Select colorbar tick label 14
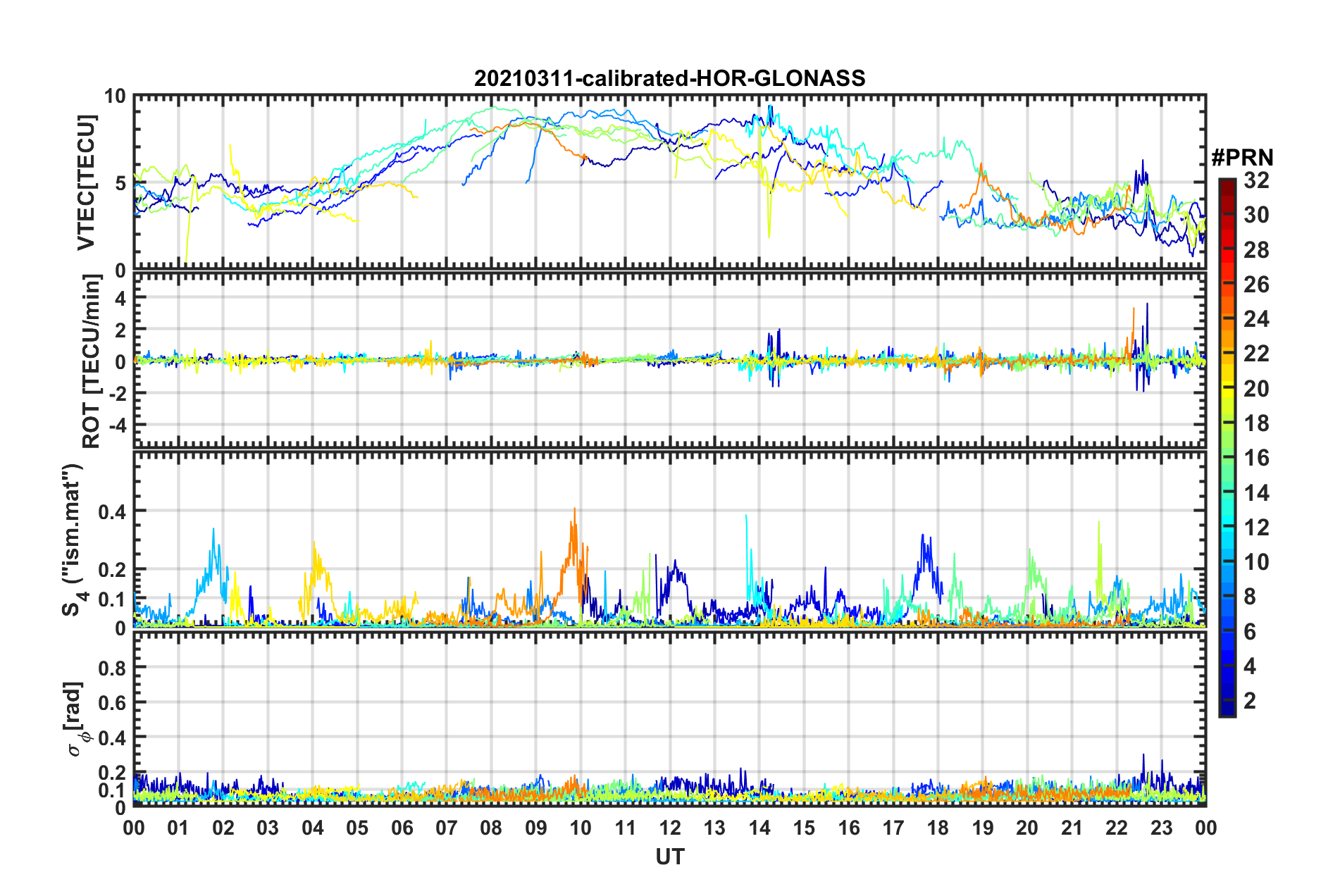The width and height of the screenshot is (1340, 896). coord(1256,493)
